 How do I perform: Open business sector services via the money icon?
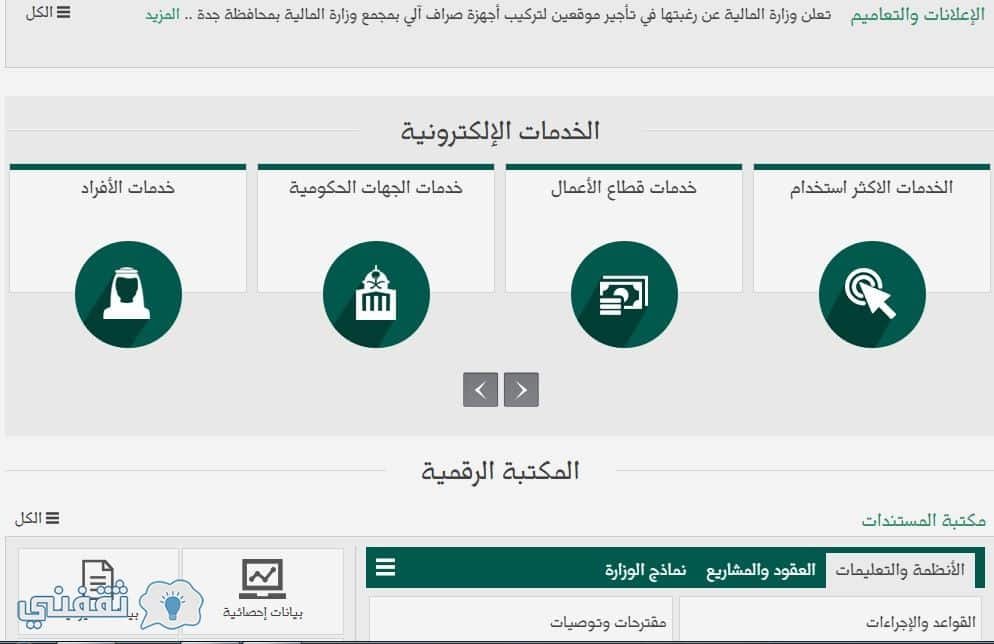click(x=624, y=293)
